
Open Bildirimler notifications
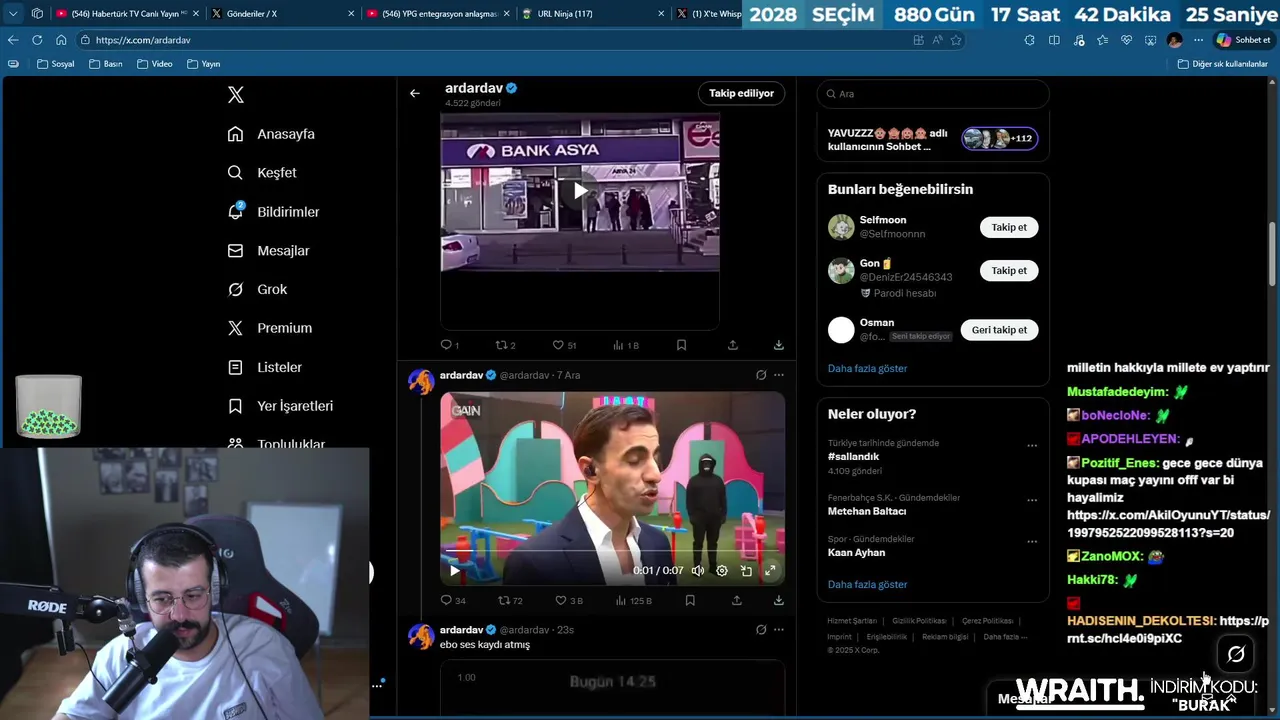[x=274, y=212]
